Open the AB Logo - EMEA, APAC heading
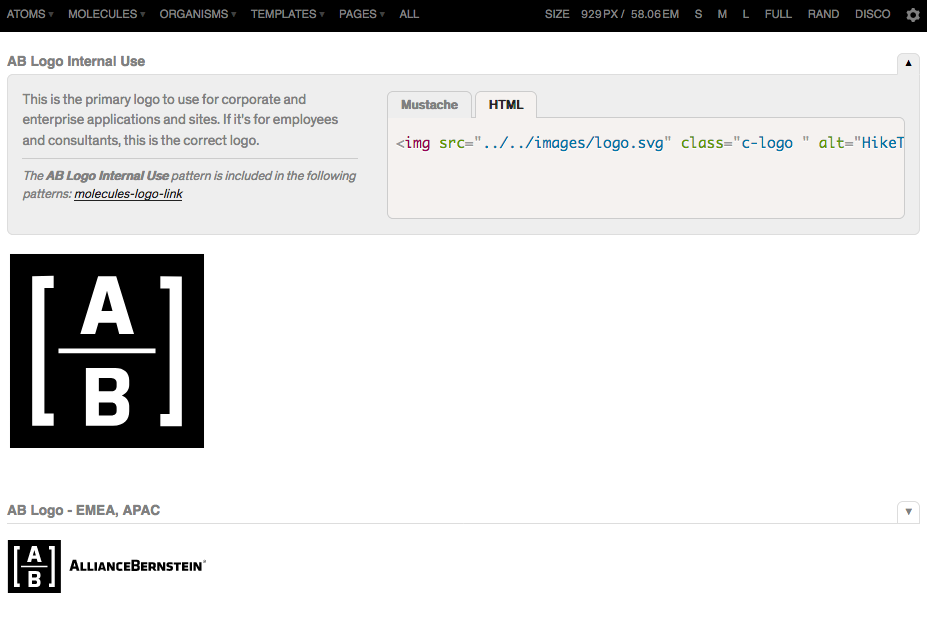This screenshot has height=623, width=927. coord(83,510)
